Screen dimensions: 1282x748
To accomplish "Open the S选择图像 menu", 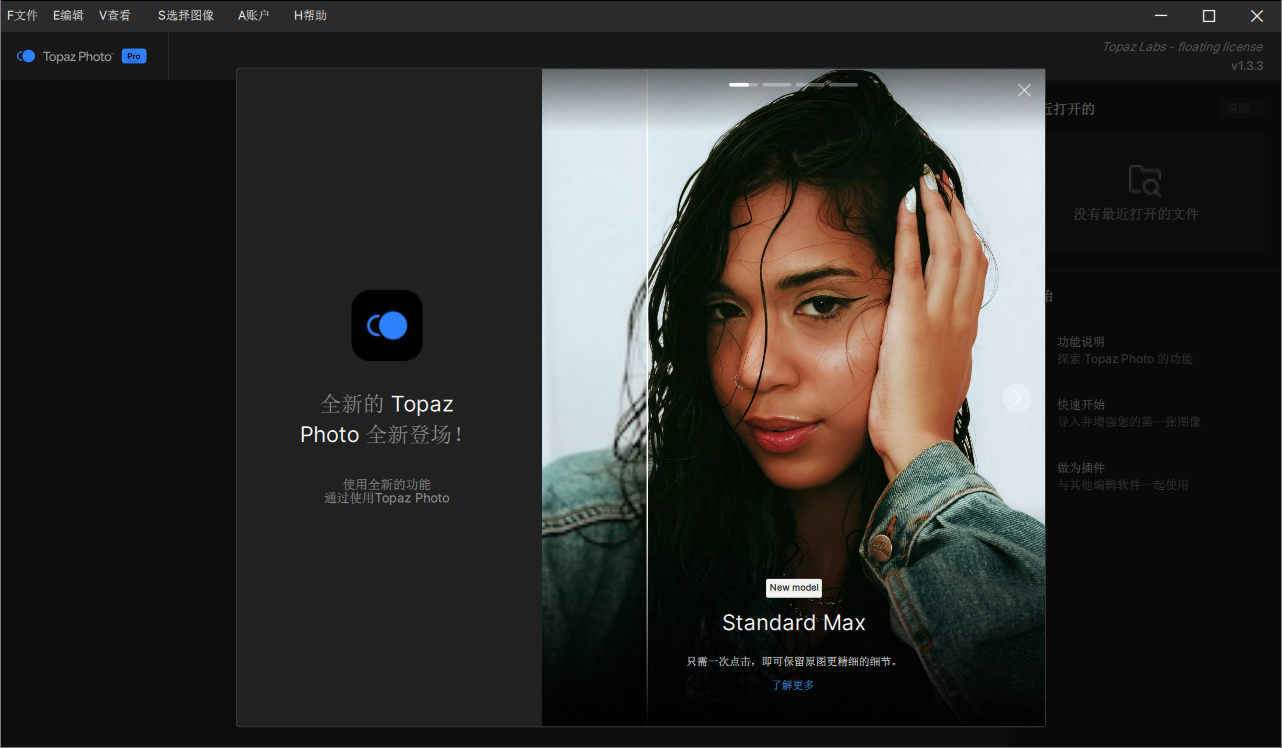I will pyautogui.click(x=184, y=15).
